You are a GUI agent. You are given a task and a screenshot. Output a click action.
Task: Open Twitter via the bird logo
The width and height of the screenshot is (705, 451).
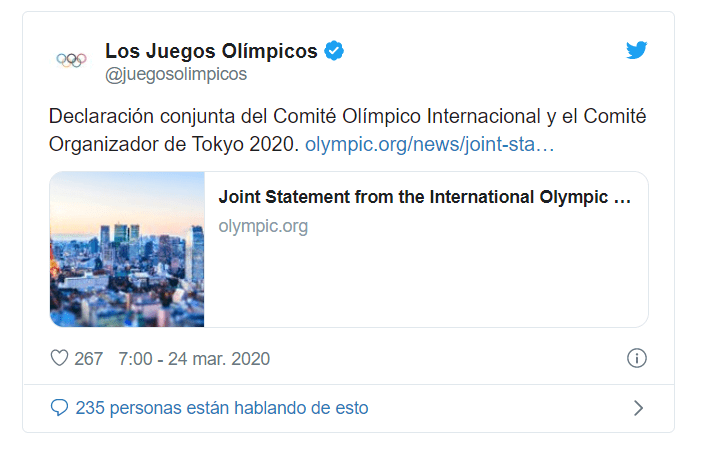[637, 51]
